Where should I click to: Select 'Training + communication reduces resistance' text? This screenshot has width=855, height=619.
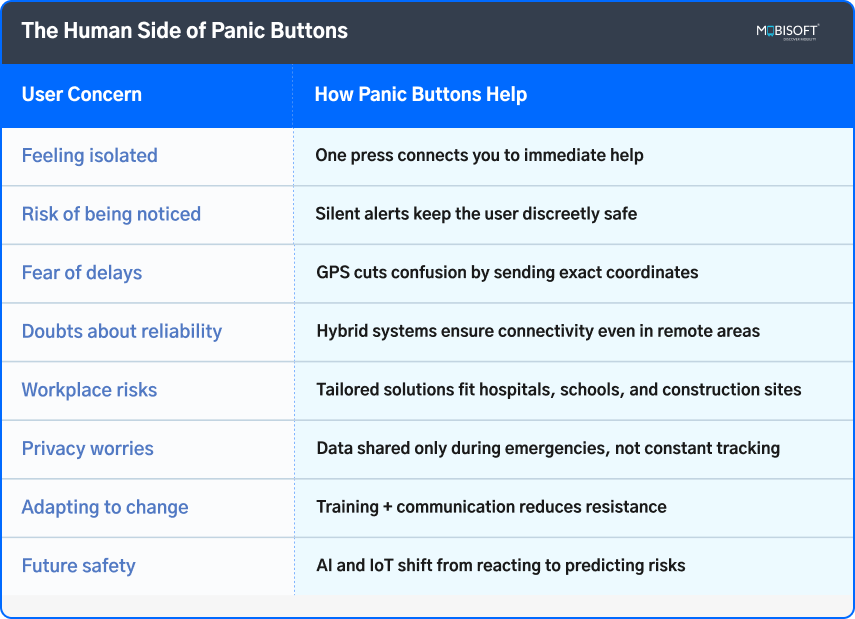click(x=491, y=507)
